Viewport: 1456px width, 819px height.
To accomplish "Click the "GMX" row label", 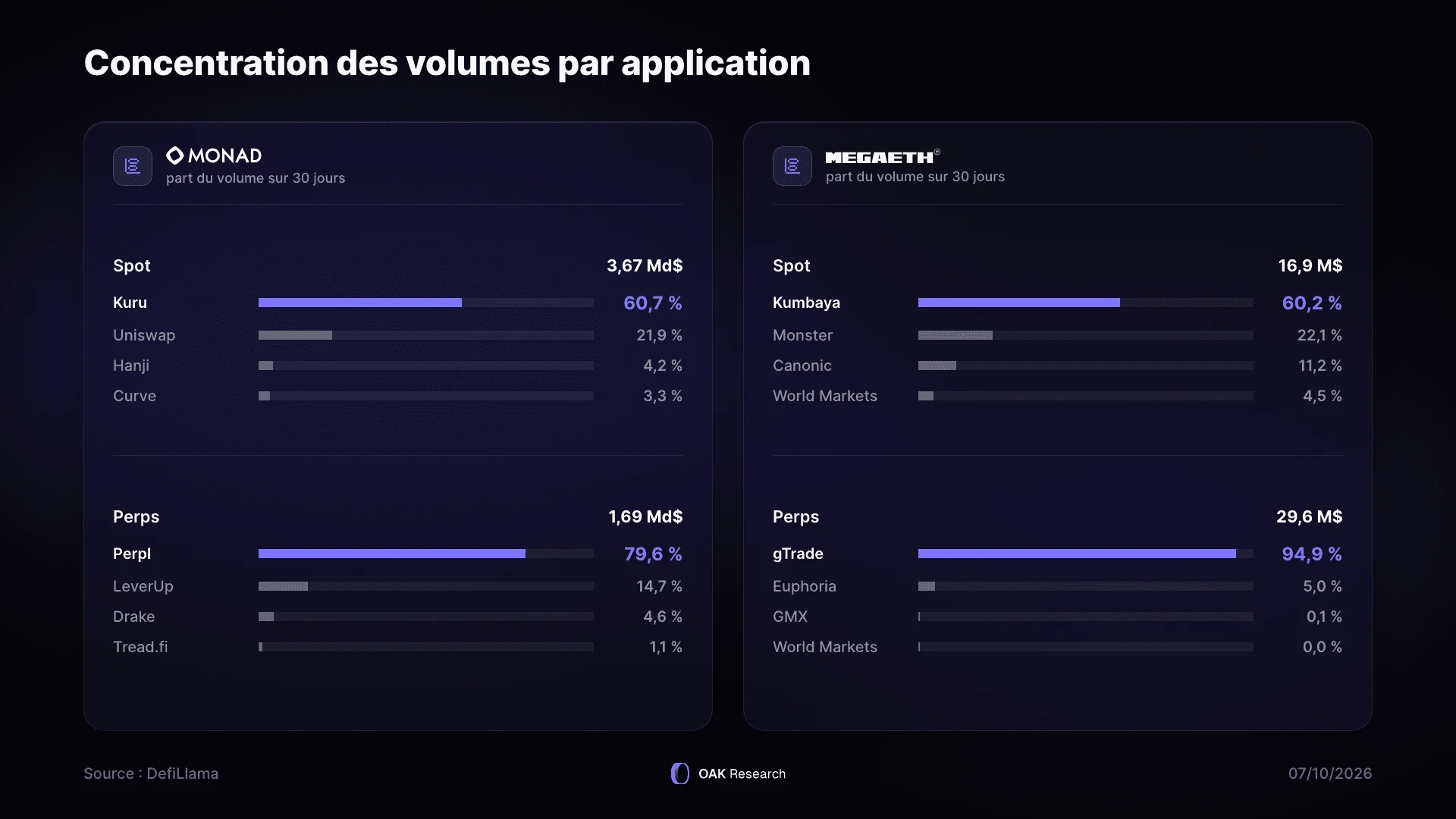I will [790, 617].
